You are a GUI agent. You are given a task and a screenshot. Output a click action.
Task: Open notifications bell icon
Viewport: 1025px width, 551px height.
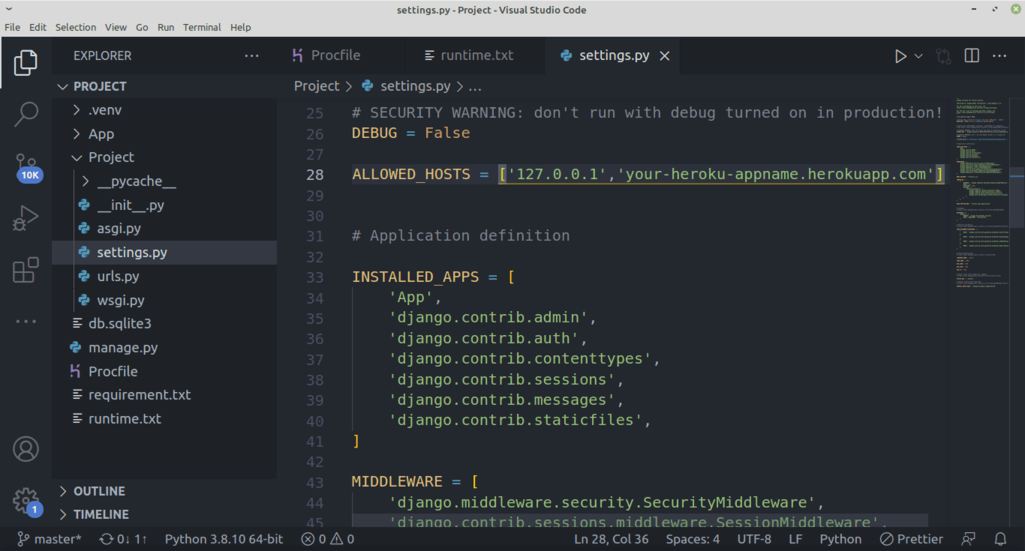1000,539
